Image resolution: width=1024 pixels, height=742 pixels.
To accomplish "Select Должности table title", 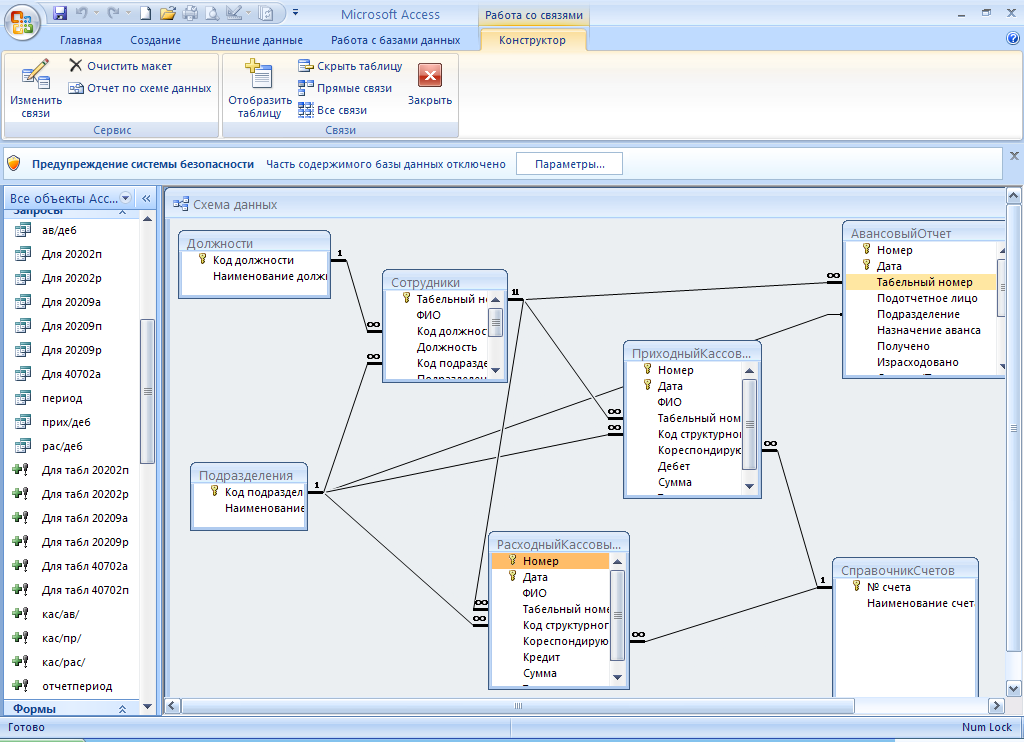I will tap(219, 243).
